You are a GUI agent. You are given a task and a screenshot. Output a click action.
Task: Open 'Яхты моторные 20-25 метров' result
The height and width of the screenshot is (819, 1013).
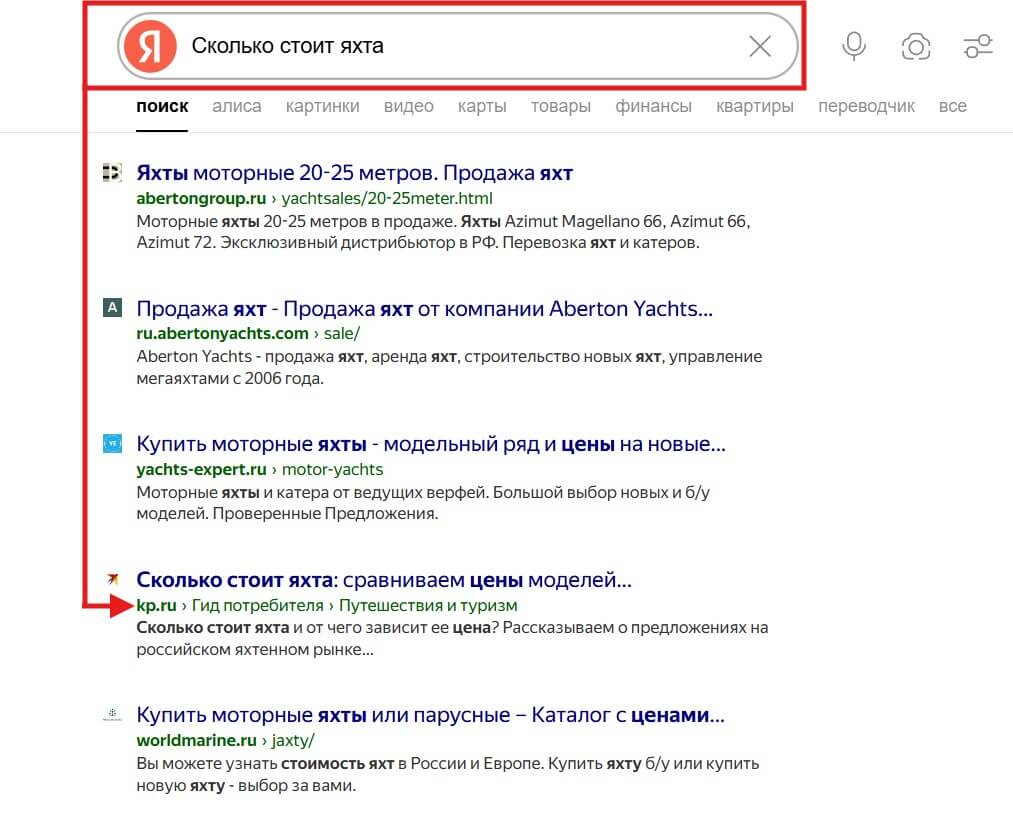[x=354, y=173]
